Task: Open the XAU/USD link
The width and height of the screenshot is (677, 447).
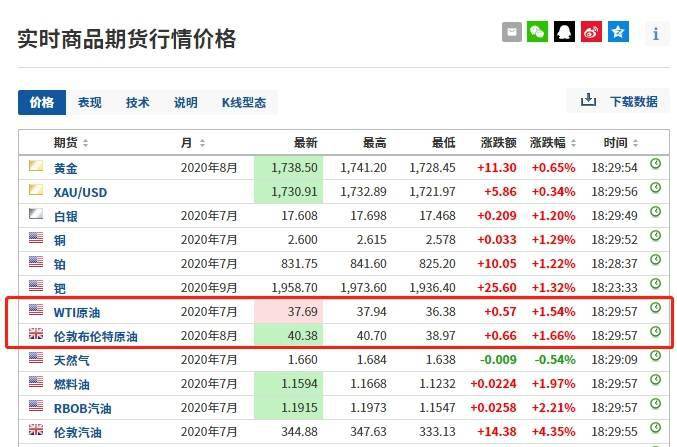Action: pyautogui.click(x=81, y=192)
